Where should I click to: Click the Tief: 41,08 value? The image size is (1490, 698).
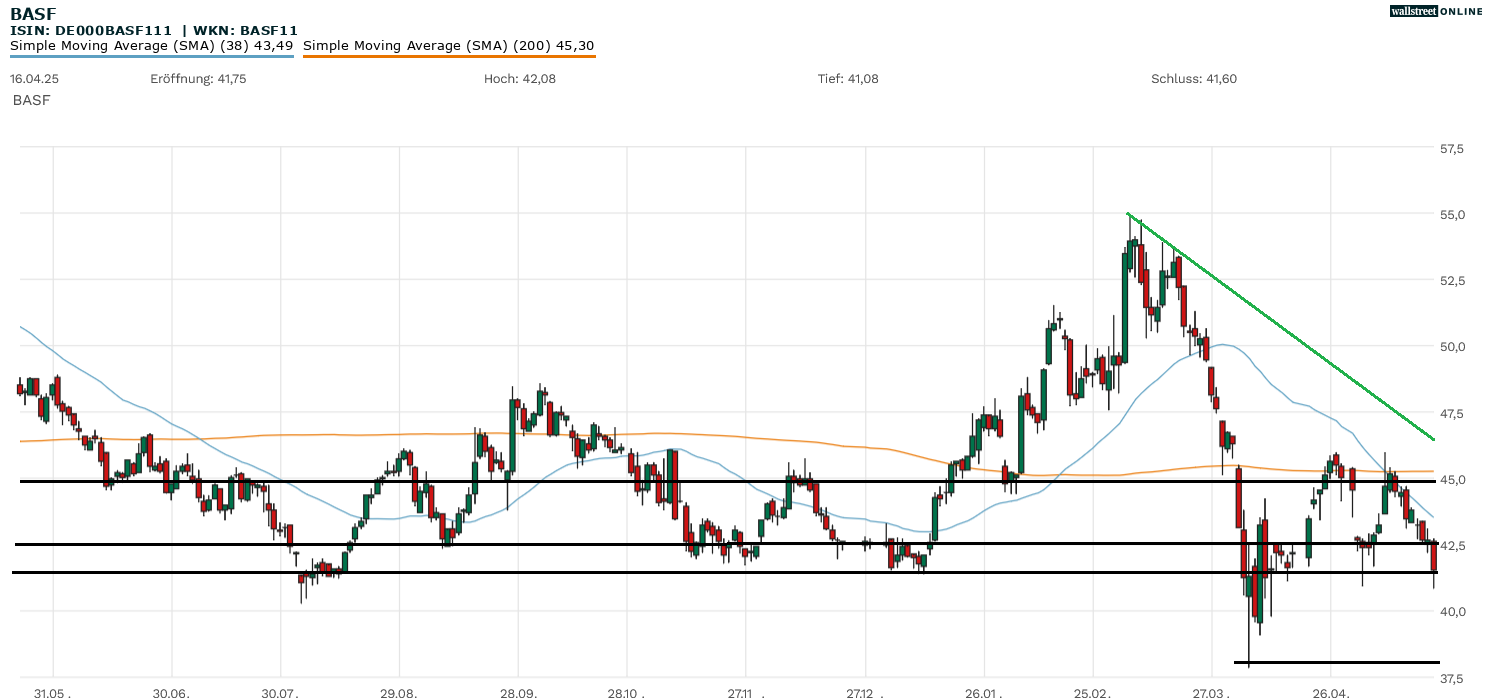[848, 79]
